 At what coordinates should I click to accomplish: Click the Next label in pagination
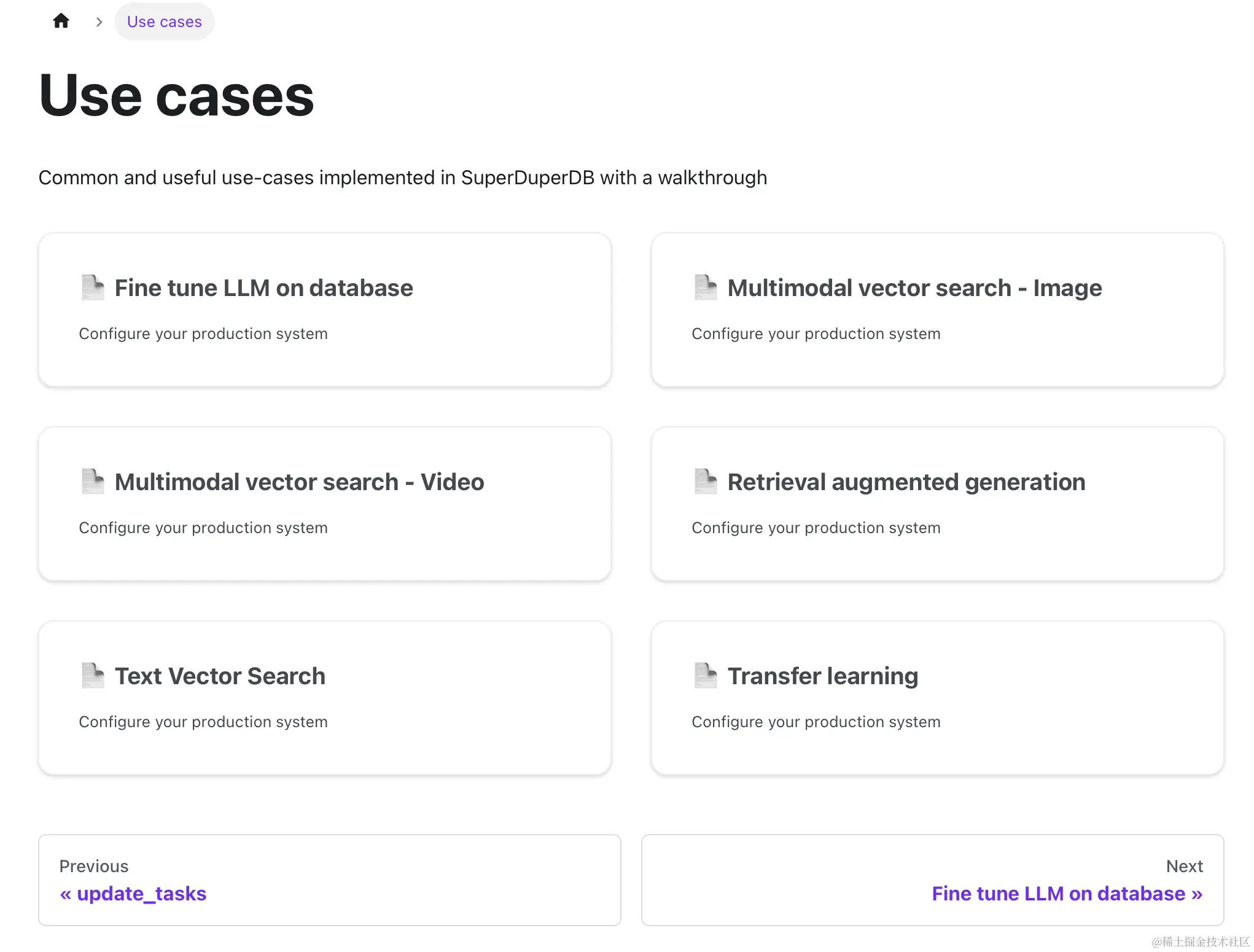coord(1184,866)
